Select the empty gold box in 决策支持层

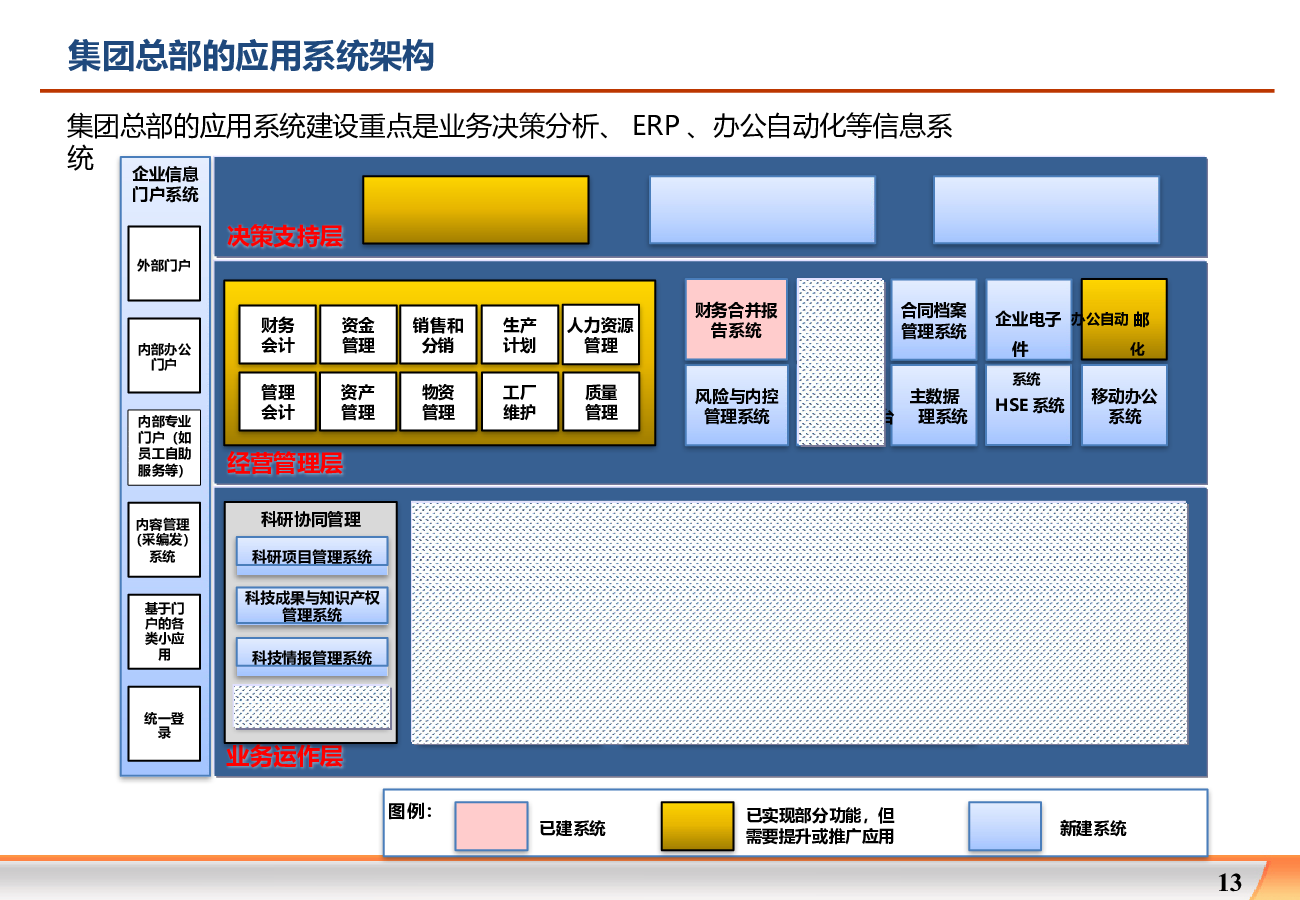(475, 210)
